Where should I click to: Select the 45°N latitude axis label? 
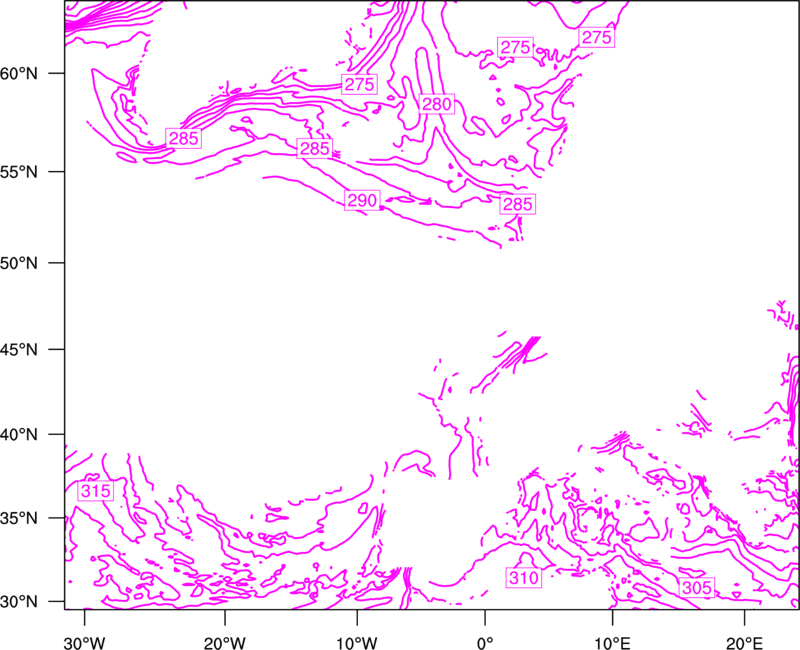(19, 350)
